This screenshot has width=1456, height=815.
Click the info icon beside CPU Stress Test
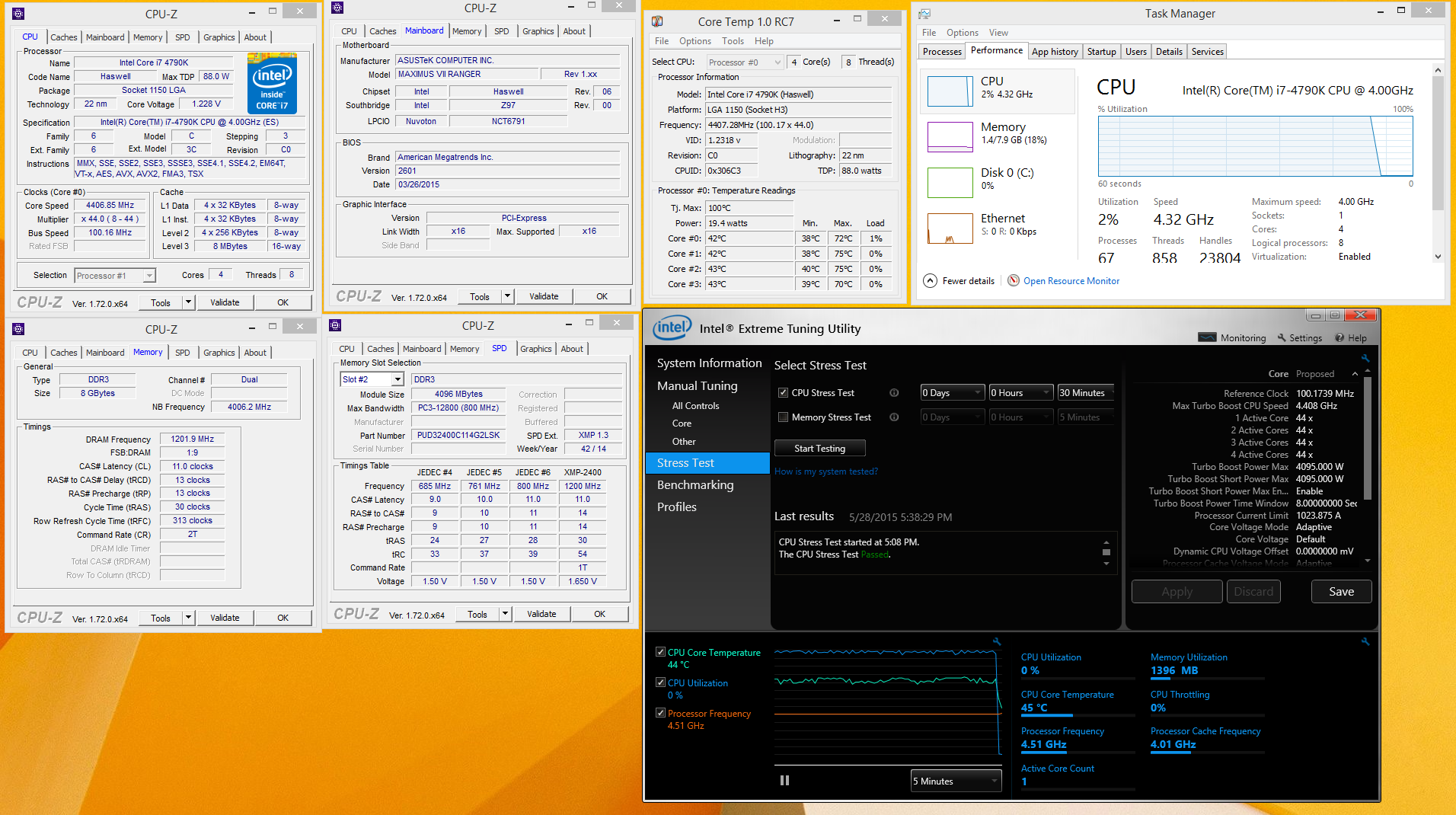(x=894, y=393)
